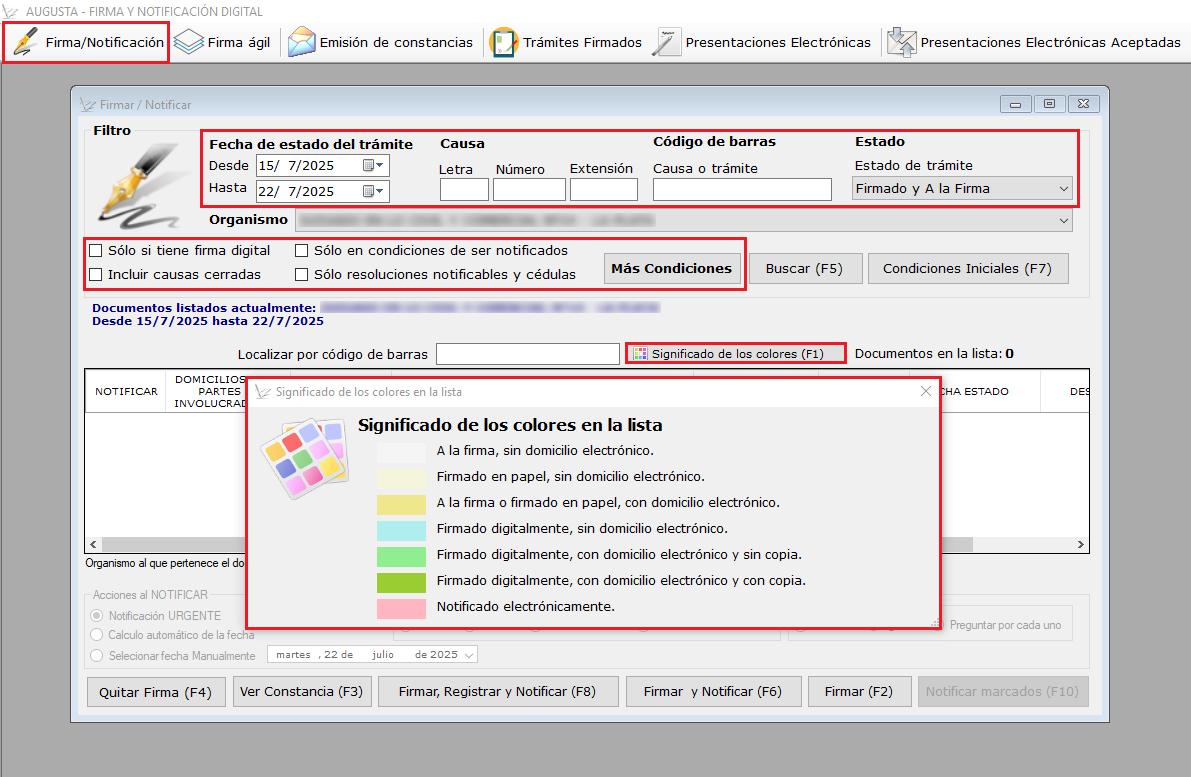Expand the Estado de trámite dropdown

click(x=1062, y=188)
